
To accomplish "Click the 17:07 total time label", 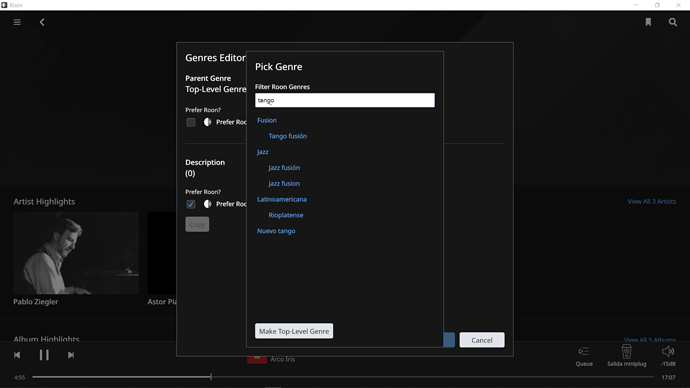I will [668, 377].
